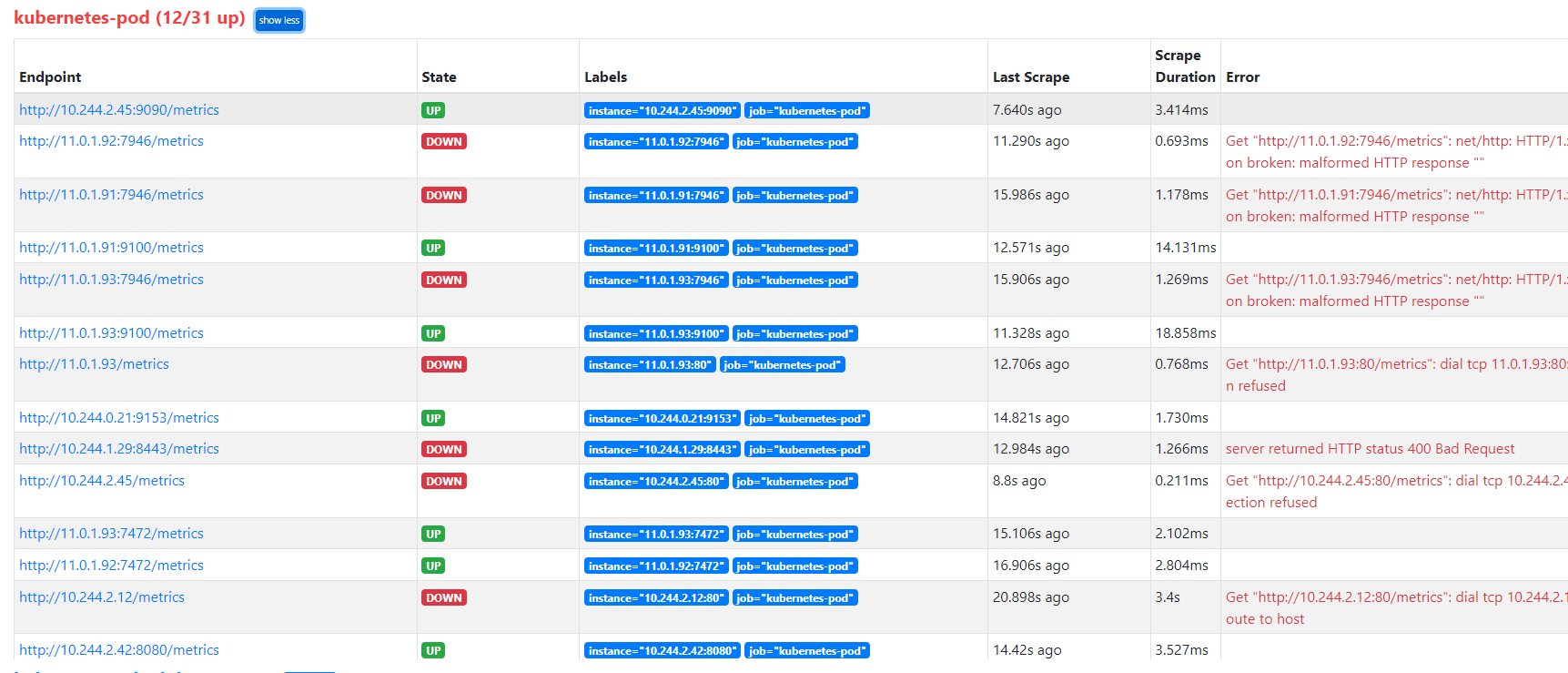Click the DOWN badge for 10.244.2.12 endpoint

(x=443, y=598)
